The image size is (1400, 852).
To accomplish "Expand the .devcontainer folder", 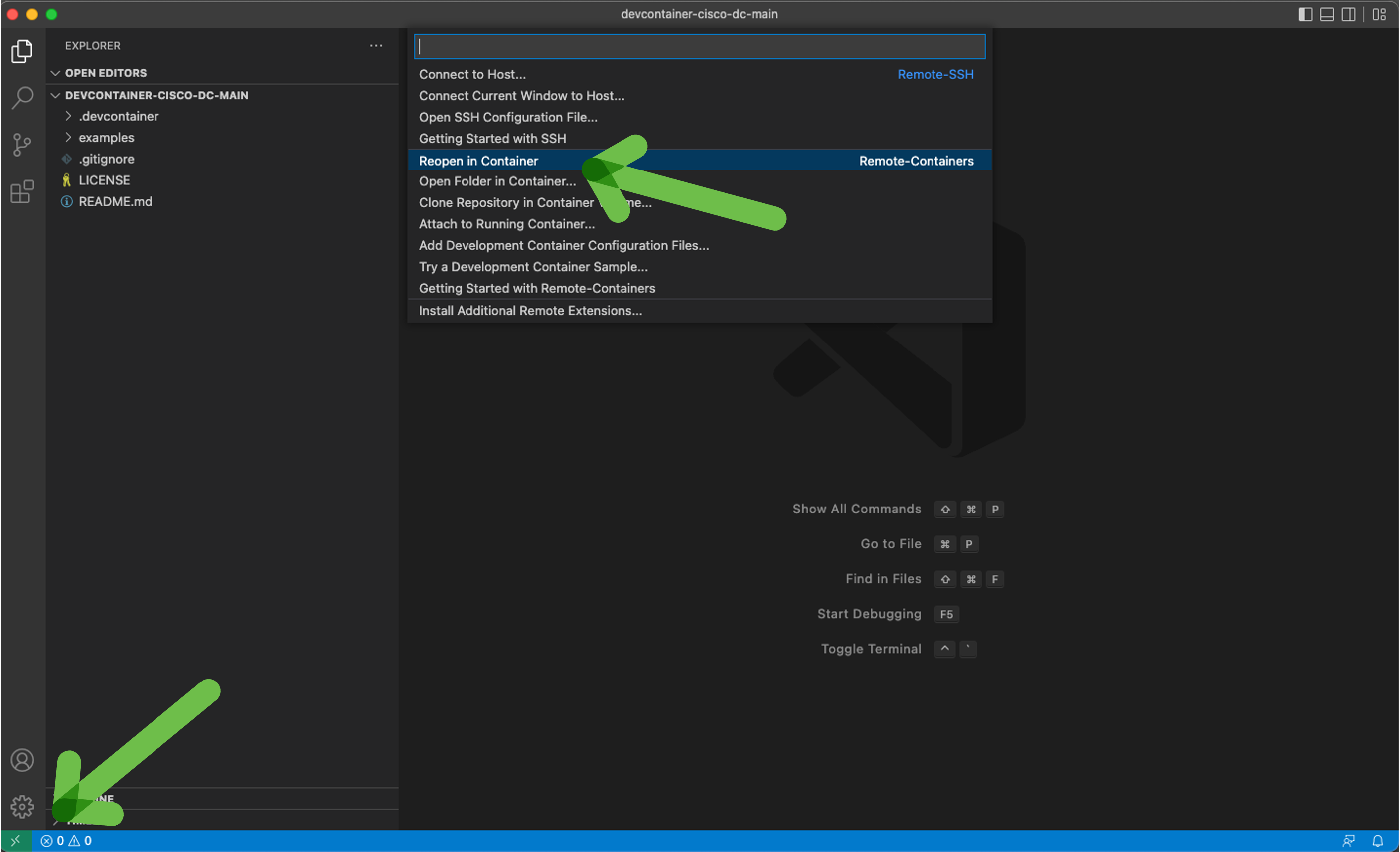I will [x=222, y=116].
